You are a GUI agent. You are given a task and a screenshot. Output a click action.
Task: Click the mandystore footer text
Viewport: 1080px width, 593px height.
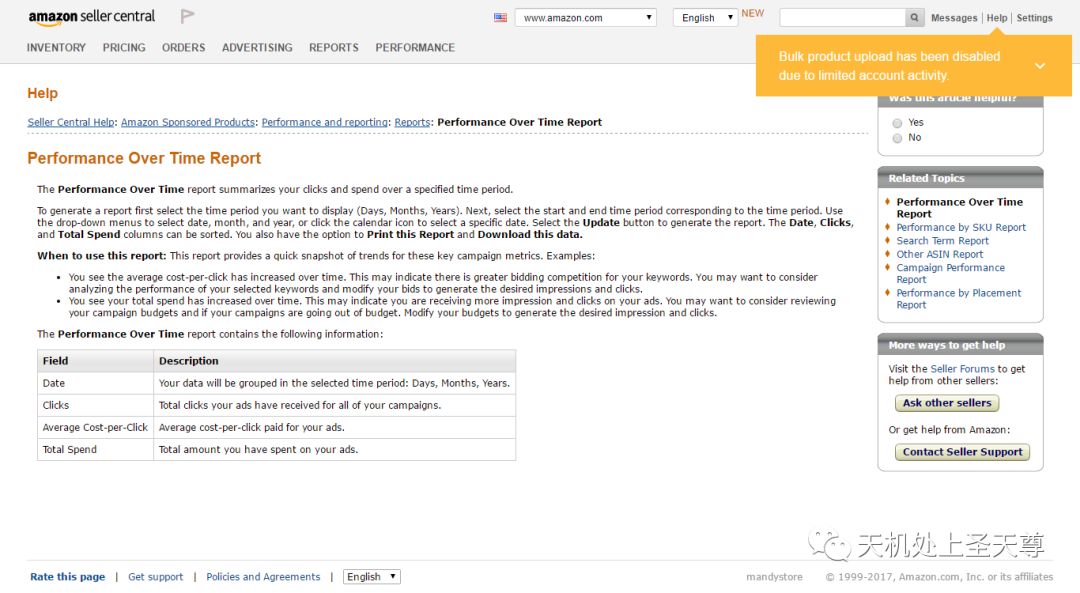point(774,577)
